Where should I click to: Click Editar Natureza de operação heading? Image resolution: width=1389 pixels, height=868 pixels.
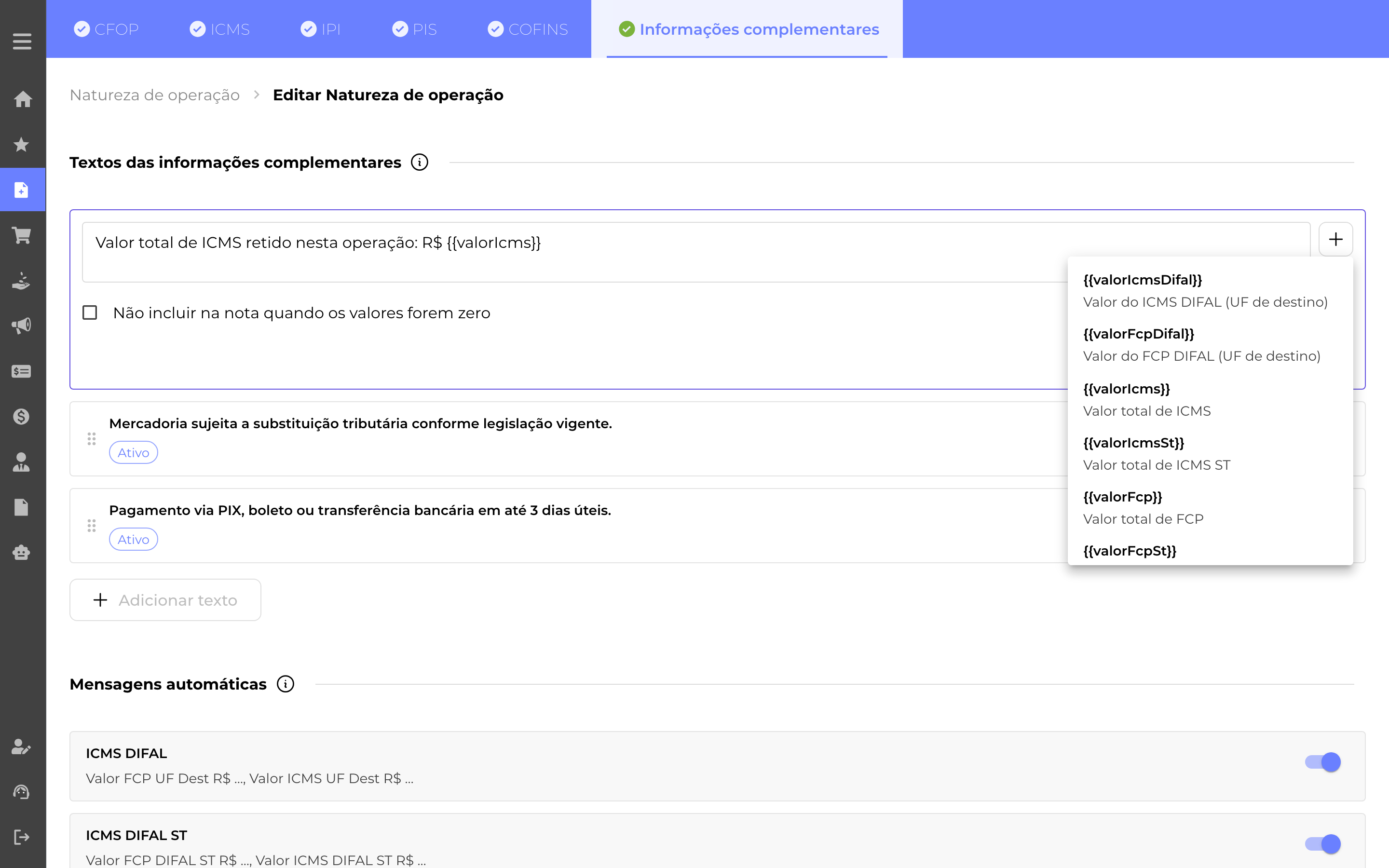tap(388, 95)
